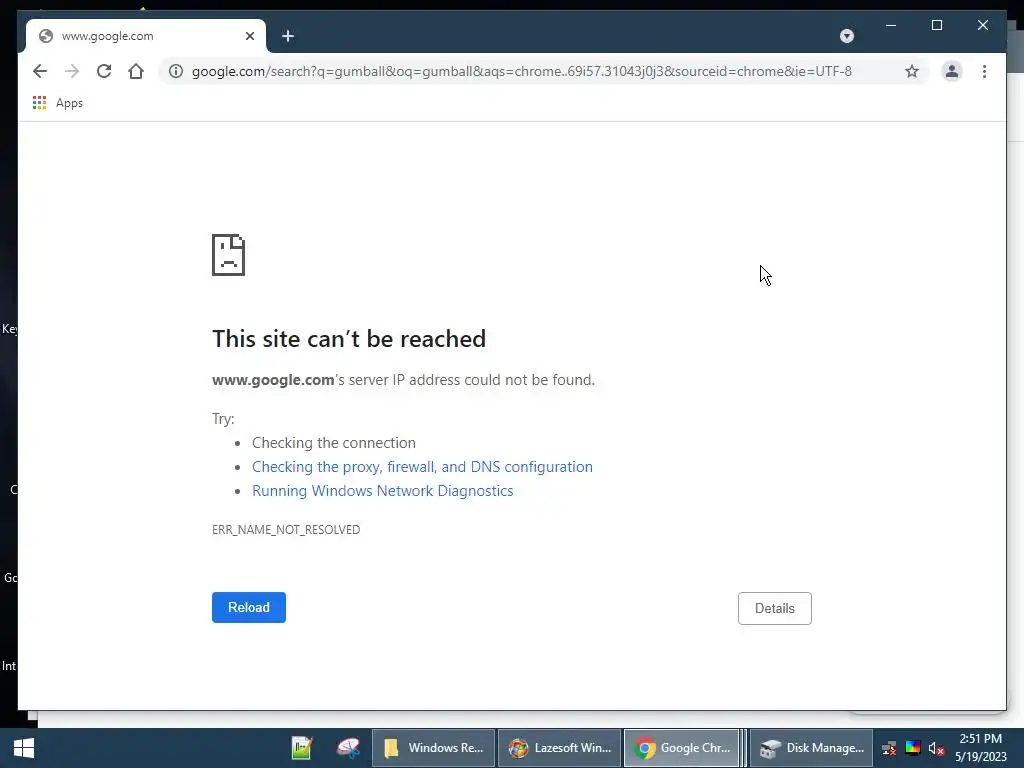1024x768 pixels.
Task: Close the Chrome window
Action: [983, 25]
